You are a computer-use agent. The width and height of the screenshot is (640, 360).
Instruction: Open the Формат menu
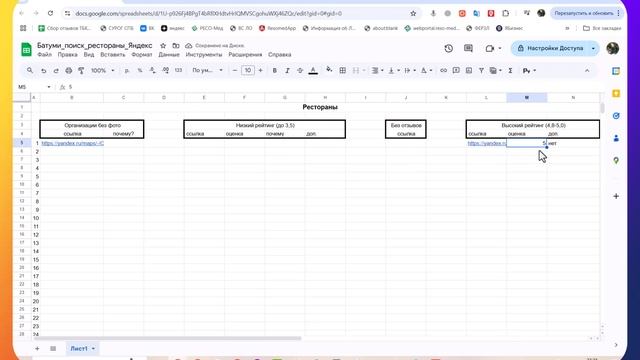click(x=142, y=55)
